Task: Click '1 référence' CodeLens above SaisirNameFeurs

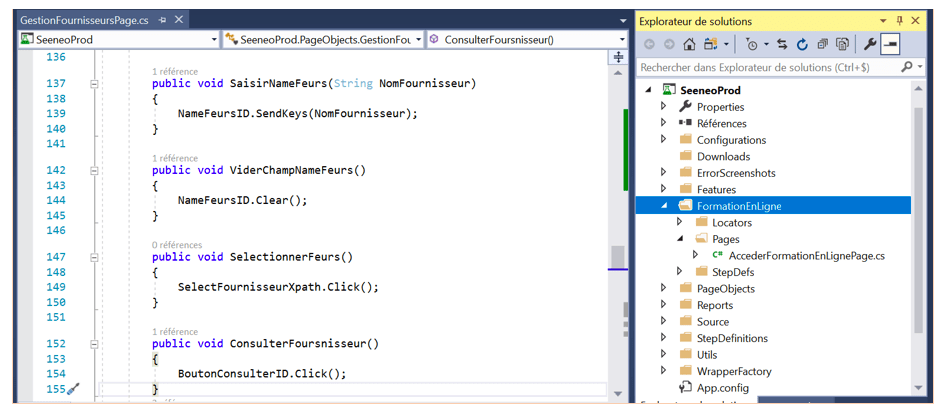Action: point(175,71)
